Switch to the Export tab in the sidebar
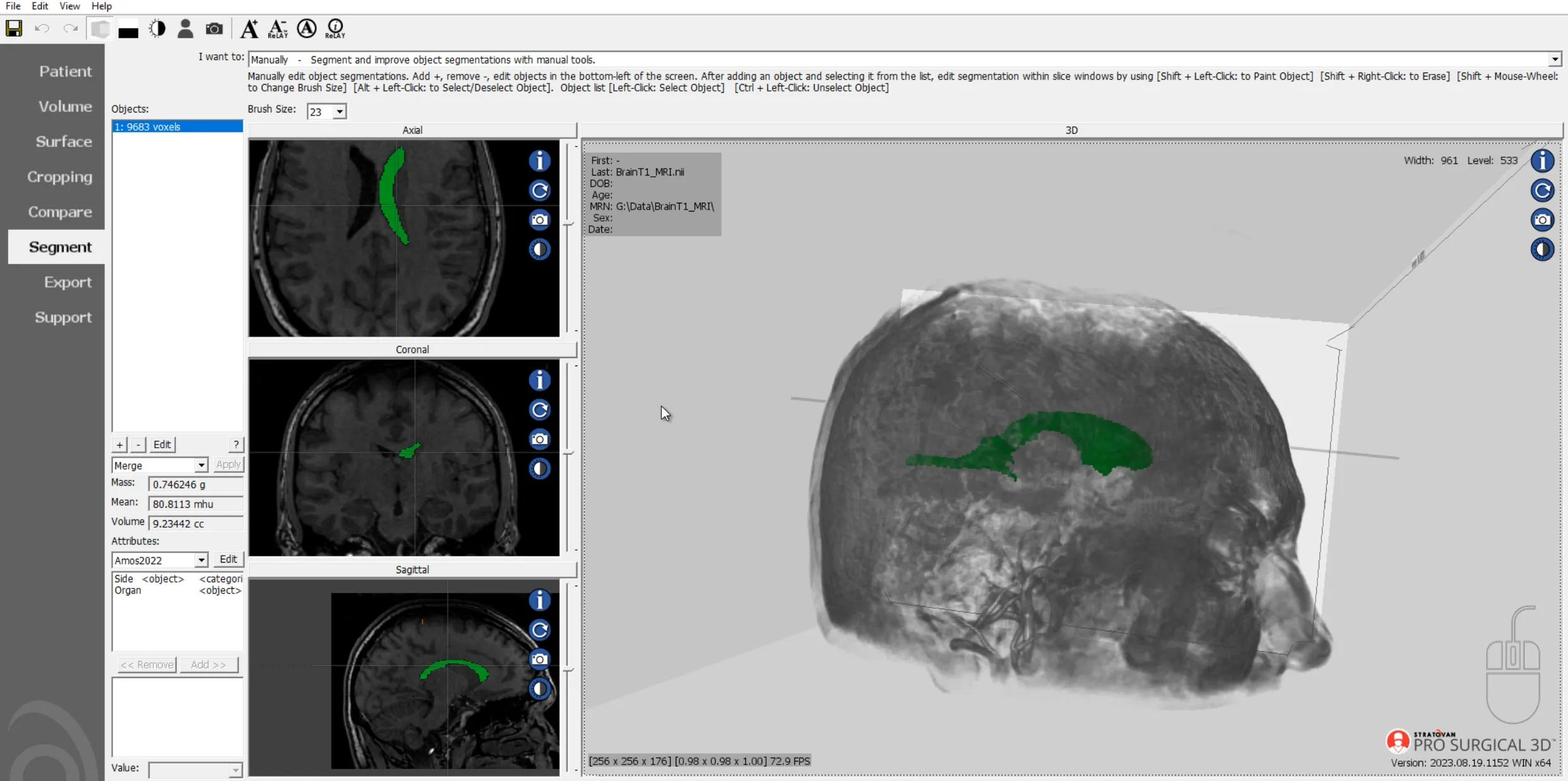The image size is (1568, 781). (x=68, y=282)
